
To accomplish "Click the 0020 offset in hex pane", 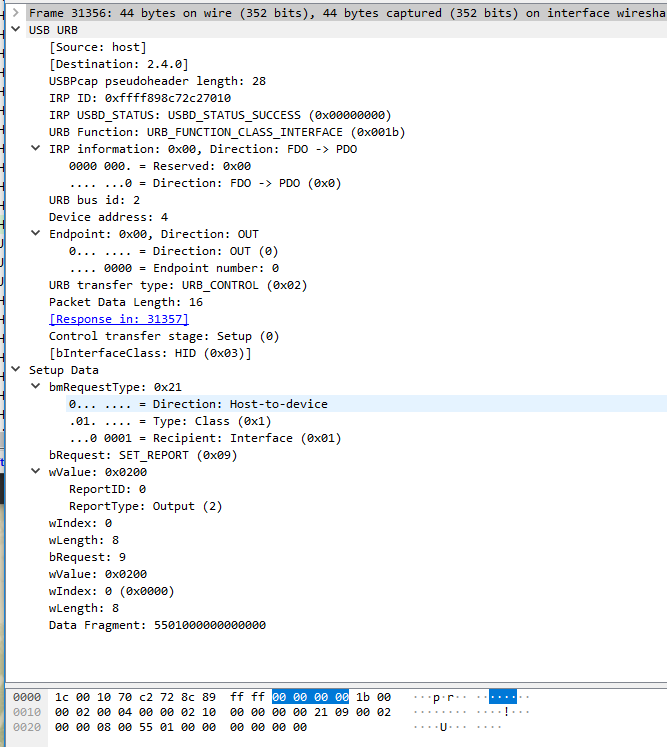I will [27, 727].
